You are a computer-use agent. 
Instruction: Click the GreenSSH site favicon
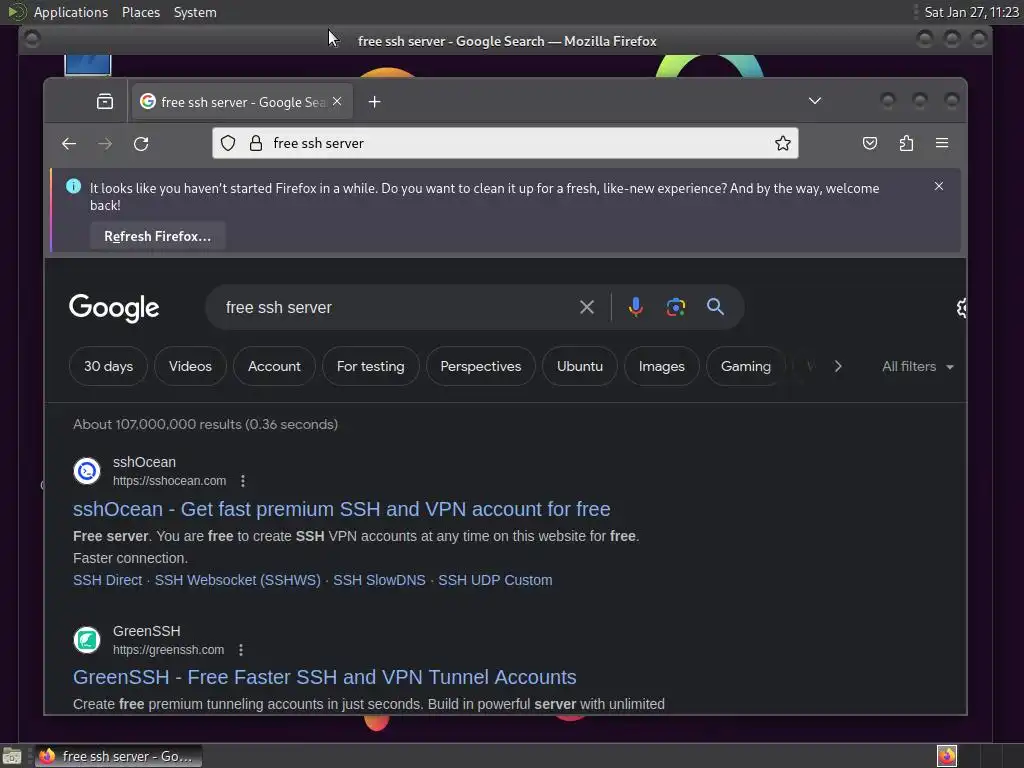point(87,640)
